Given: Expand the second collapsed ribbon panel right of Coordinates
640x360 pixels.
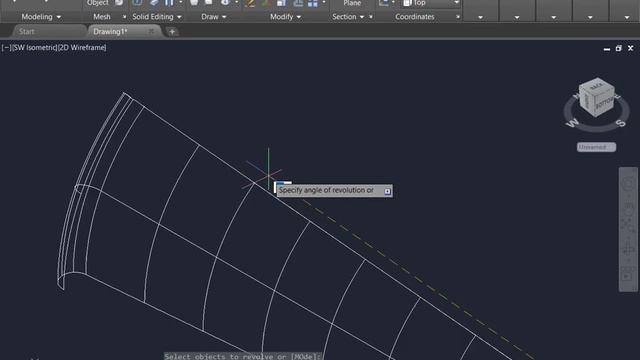Looking at the screenshot, I should point(517,17).
